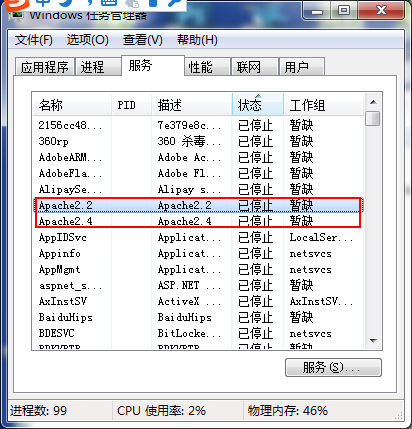The image size is (412, 429).
Task: Click the scrollbar down arrow
Action: (373, 341)
